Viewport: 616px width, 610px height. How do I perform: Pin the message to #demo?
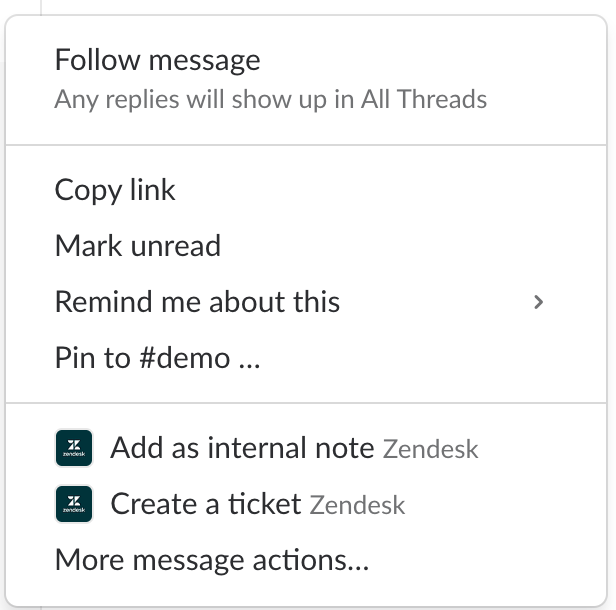pyautogui.click(x=157, y=358)
